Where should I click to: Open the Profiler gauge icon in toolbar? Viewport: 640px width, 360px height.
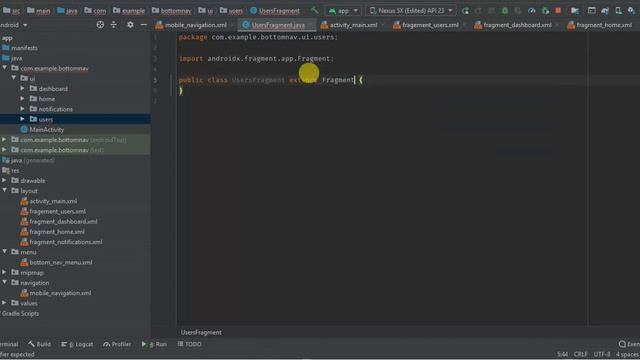click(531, 11)
